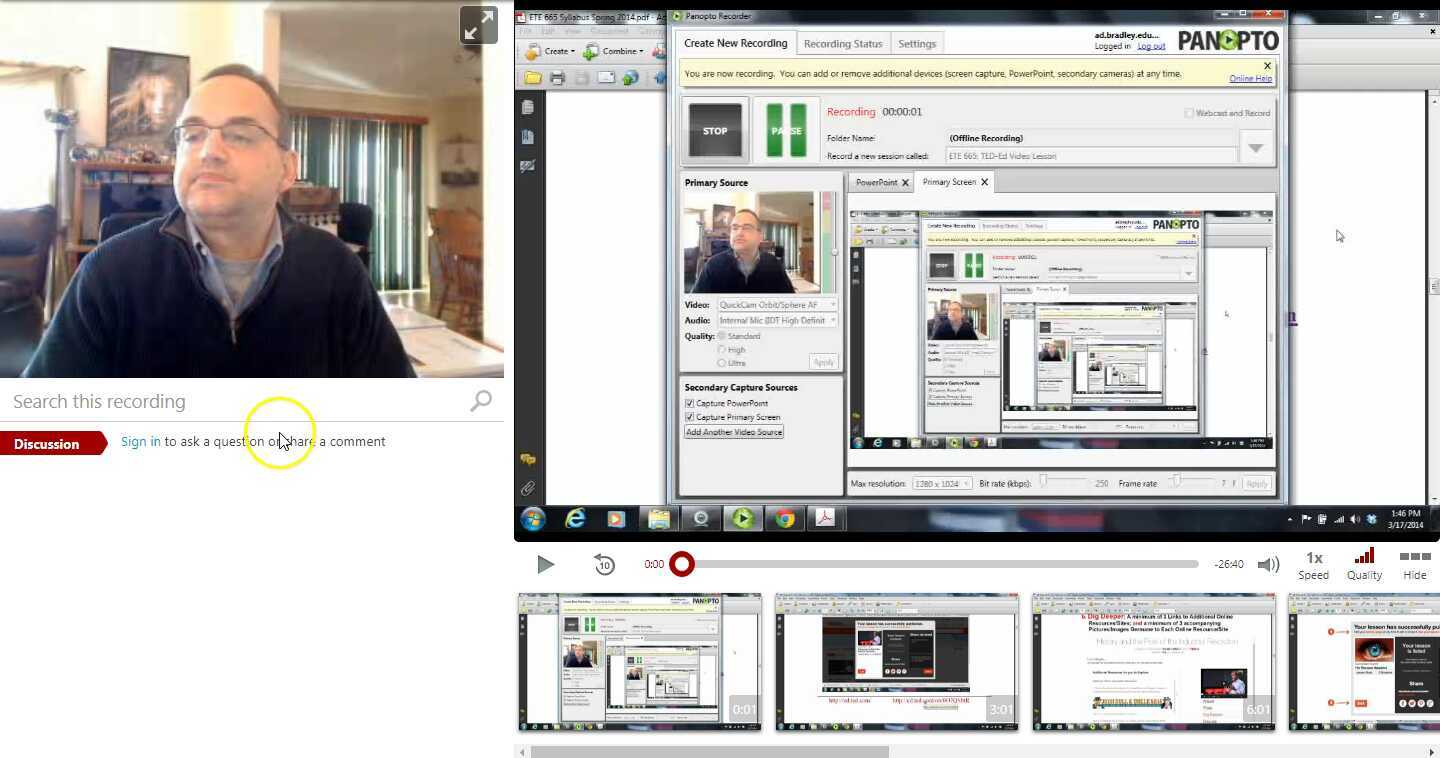Viewport: 1440px width, 758px height.
Task: Switch to the Recording Status tab
Action: point(843,43)
